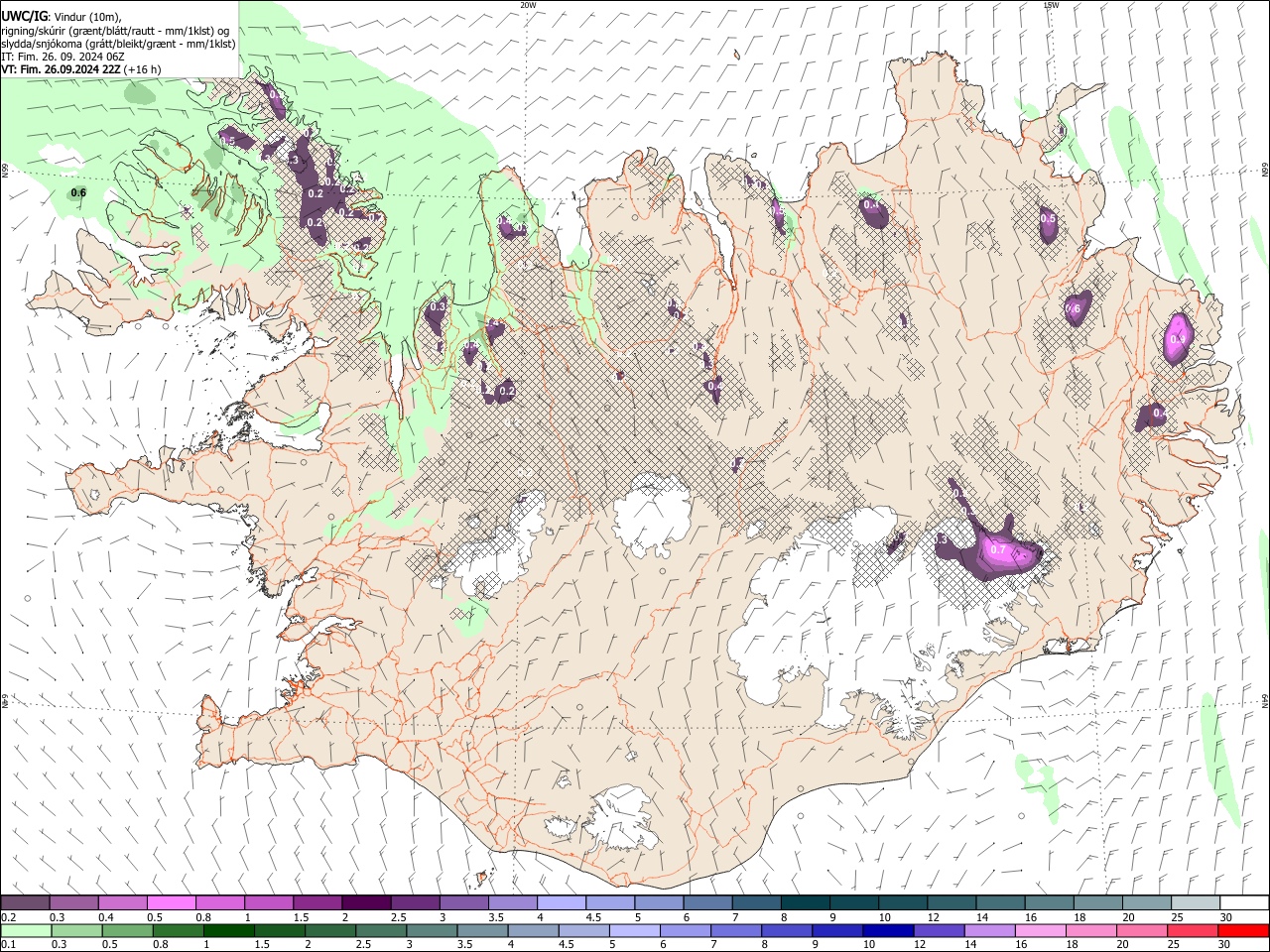Image resolution: width=1270 pixels, height=952 pixels.
Task: Click the 0.7 value inside southeast magenta area
Action: [999, 550]
